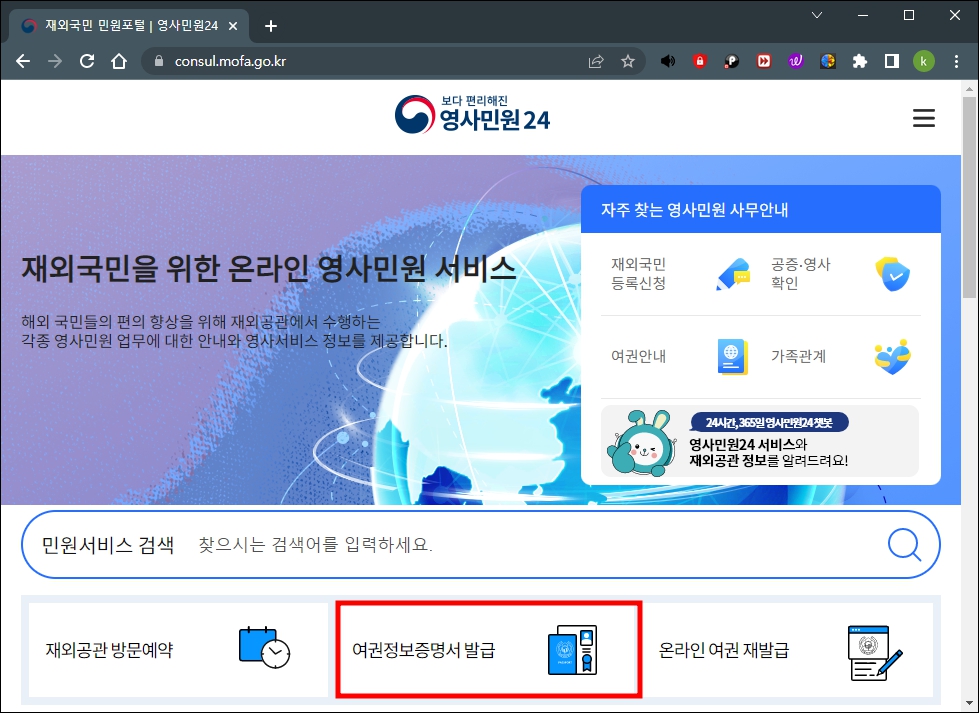
Task: Click the browser refresh icon
Action: [87, 60]
